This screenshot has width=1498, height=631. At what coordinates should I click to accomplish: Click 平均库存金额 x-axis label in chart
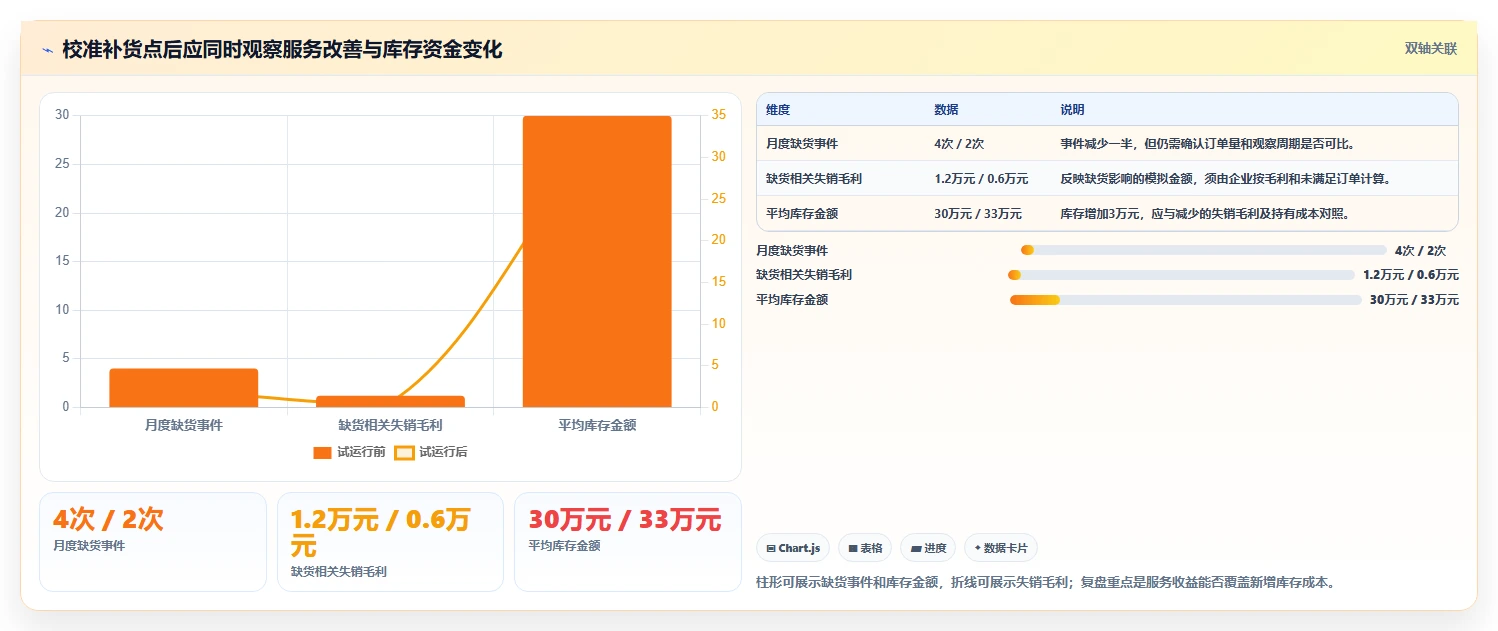click(x=597, y=425)
